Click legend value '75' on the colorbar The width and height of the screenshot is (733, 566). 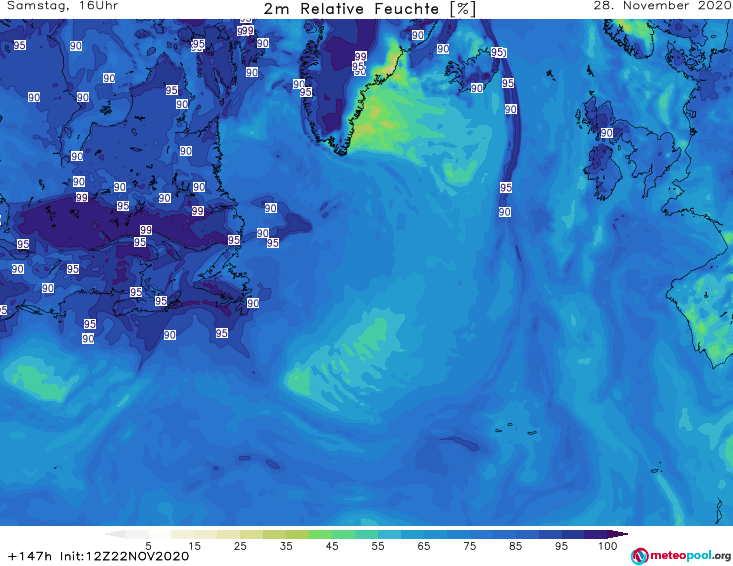[469, 546]
